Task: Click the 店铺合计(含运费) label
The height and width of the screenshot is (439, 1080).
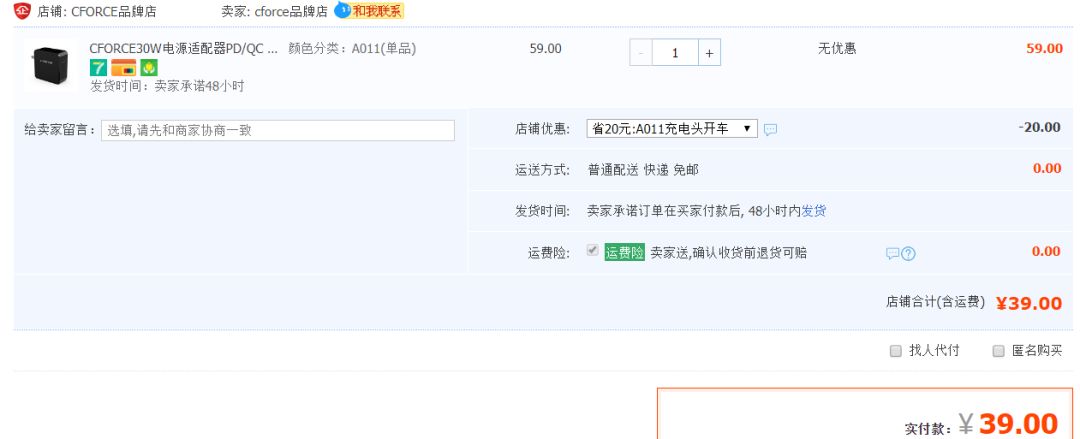Action: tap(935, 302)
